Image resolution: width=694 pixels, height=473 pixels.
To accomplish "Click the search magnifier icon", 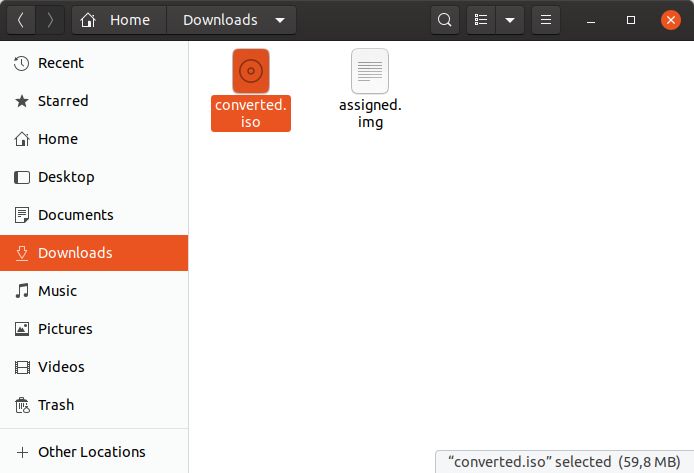I will click(445, 20).
